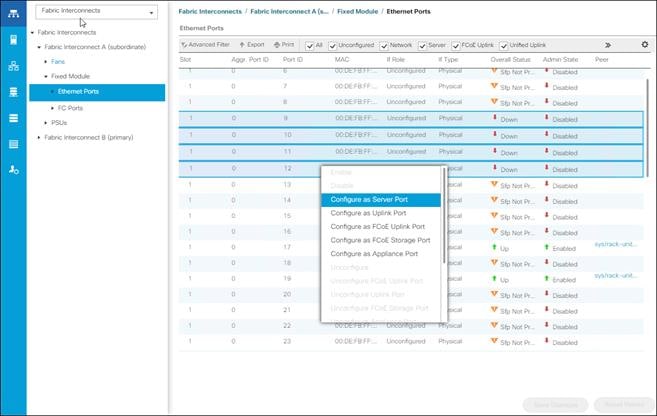The height and width of the screenshot is (416, 657).
Task: Toggle the Server filter checkbox
Action: pyautogui.click(x=422, y=46)
